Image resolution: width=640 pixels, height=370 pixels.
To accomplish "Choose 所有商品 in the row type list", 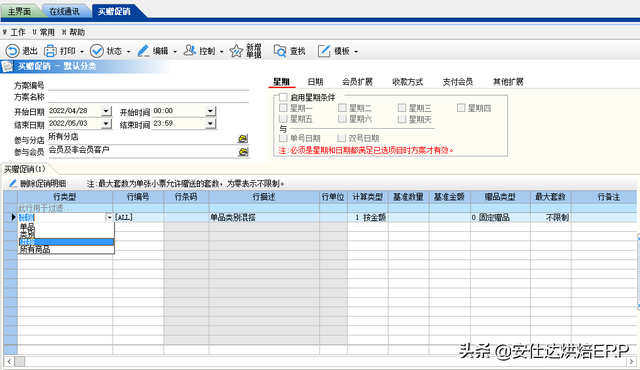I will (x=66, y=250).
